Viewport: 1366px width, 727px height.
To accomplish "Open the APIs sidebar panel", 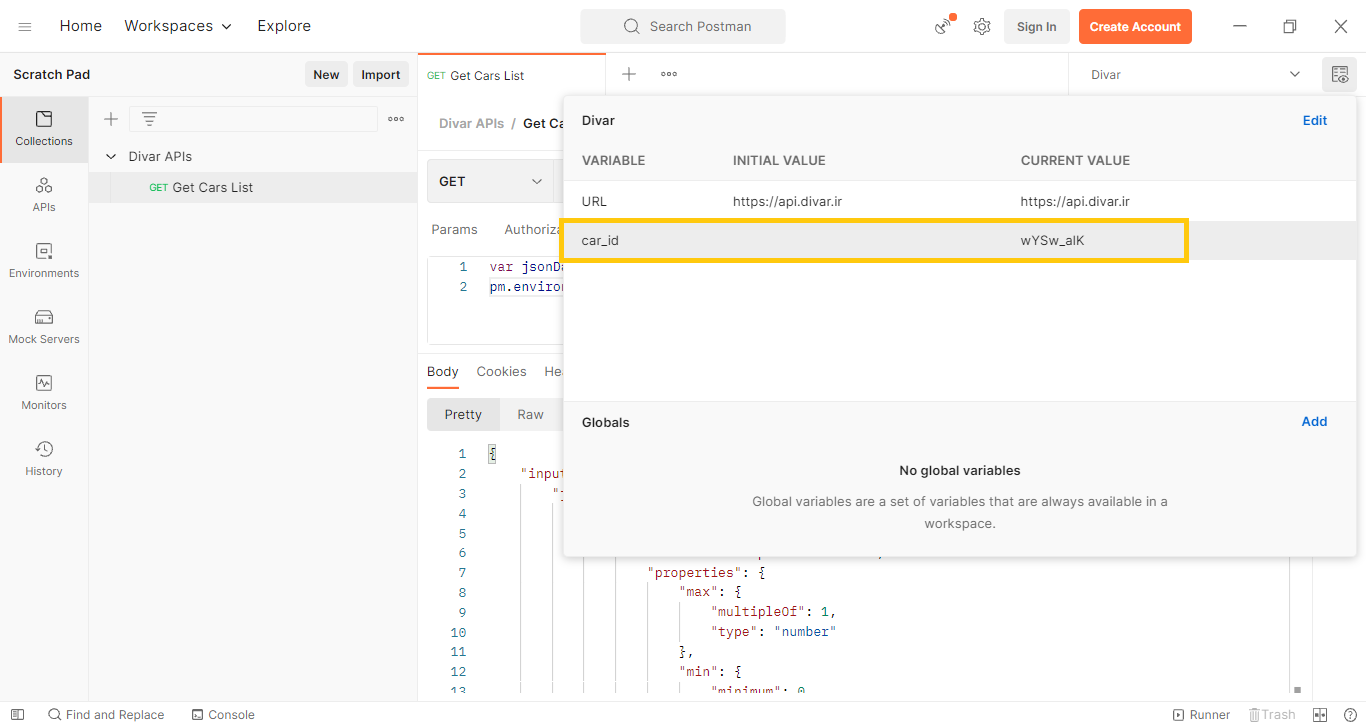I will [44, 195].
